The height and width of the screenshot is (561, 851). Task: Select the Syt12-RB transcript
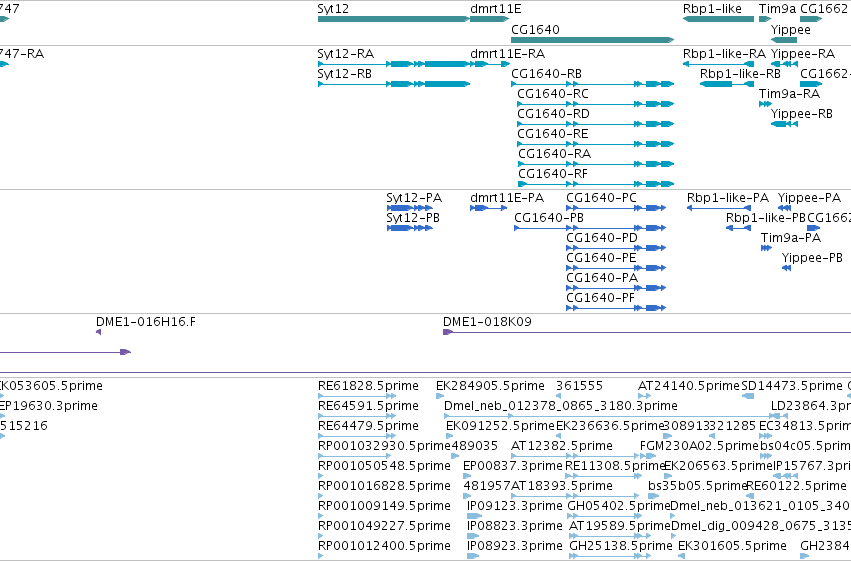tap(393, 84)
